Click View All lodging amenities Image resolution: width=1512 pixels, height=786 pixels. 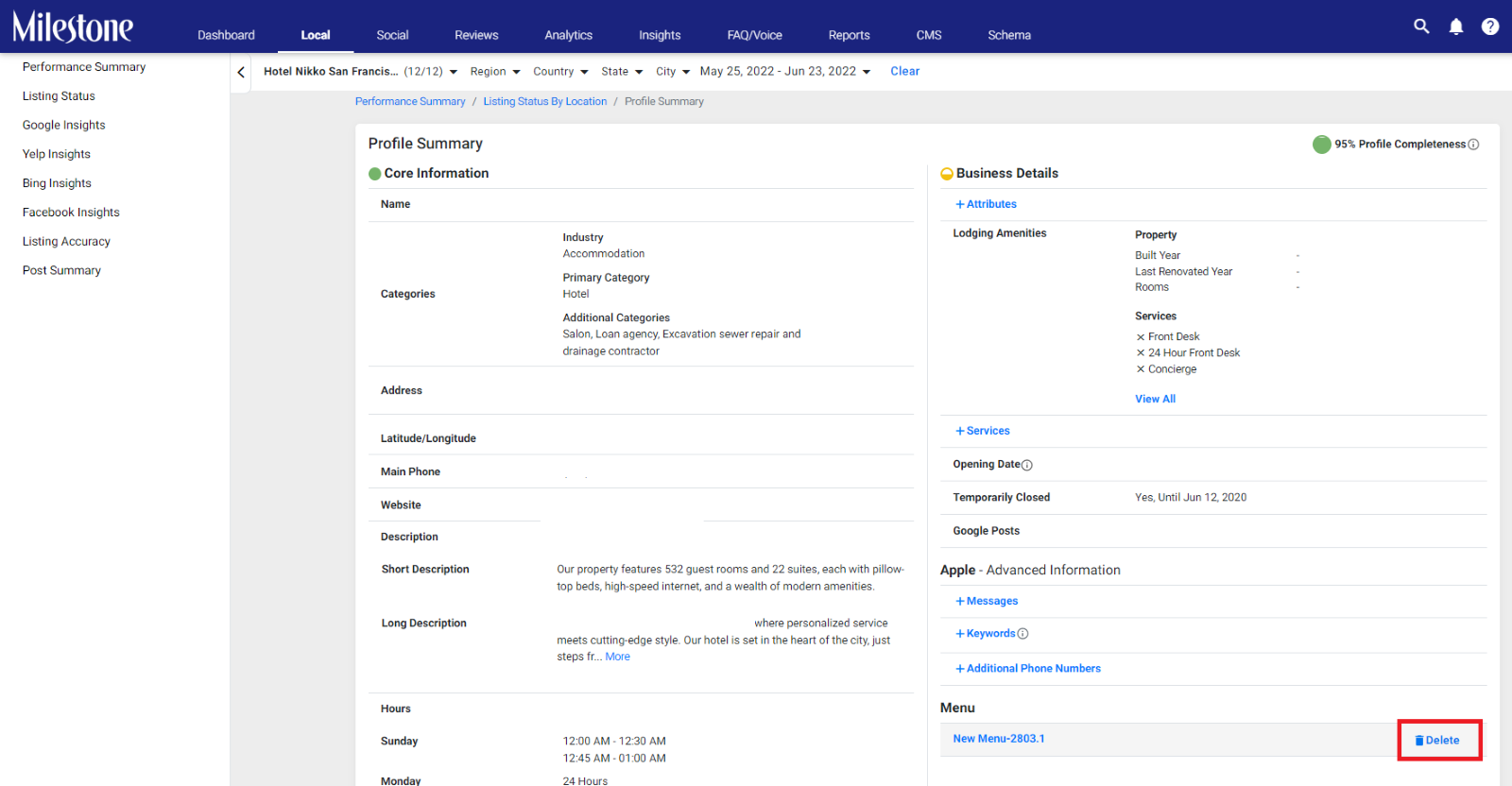click(1155, 400)
